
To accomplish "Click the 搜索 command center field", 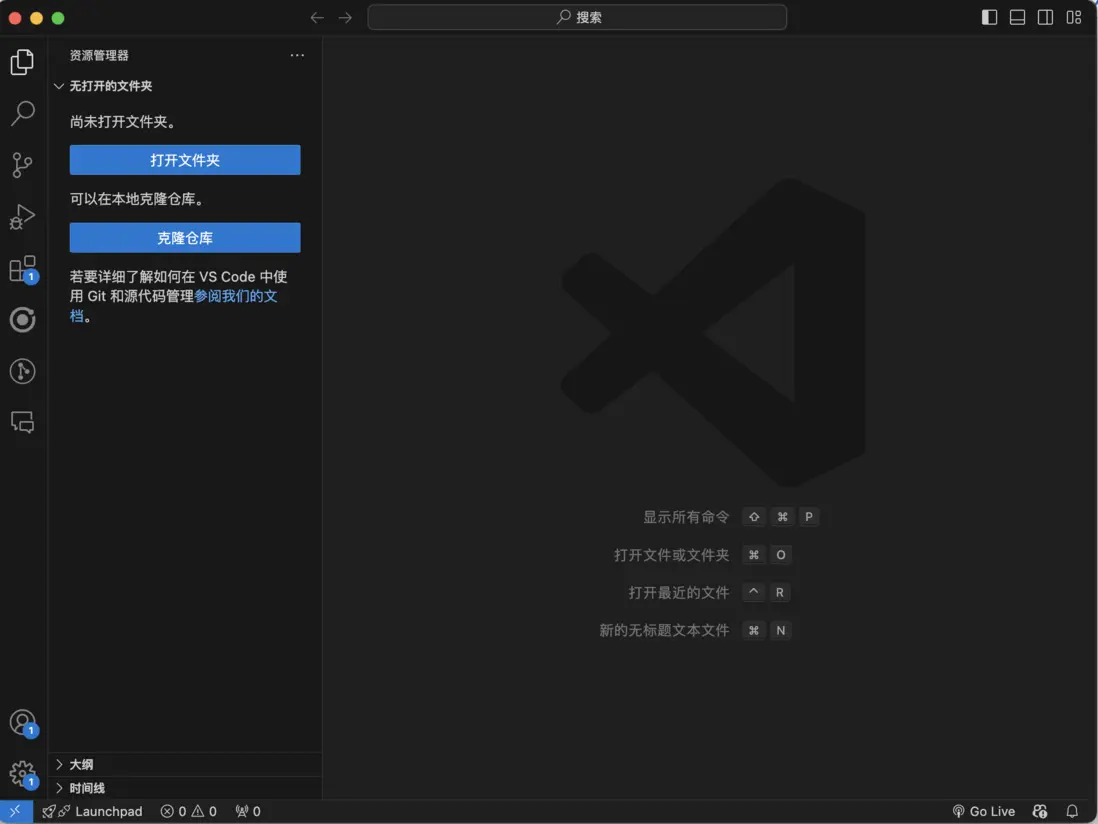I will [577, 17].
